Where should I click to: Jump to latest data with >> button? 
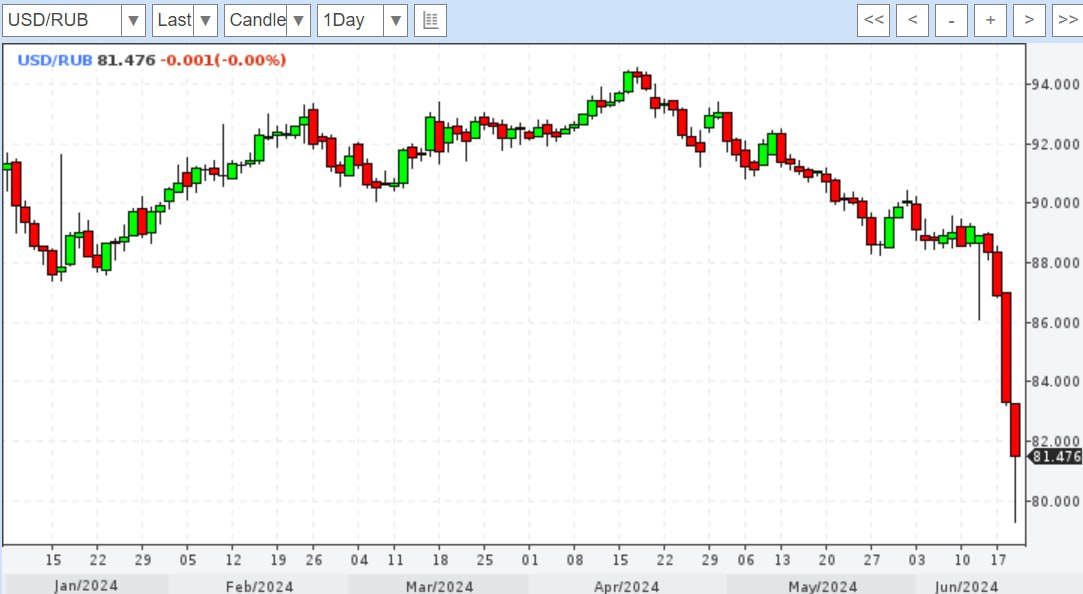coord(1067,20)
